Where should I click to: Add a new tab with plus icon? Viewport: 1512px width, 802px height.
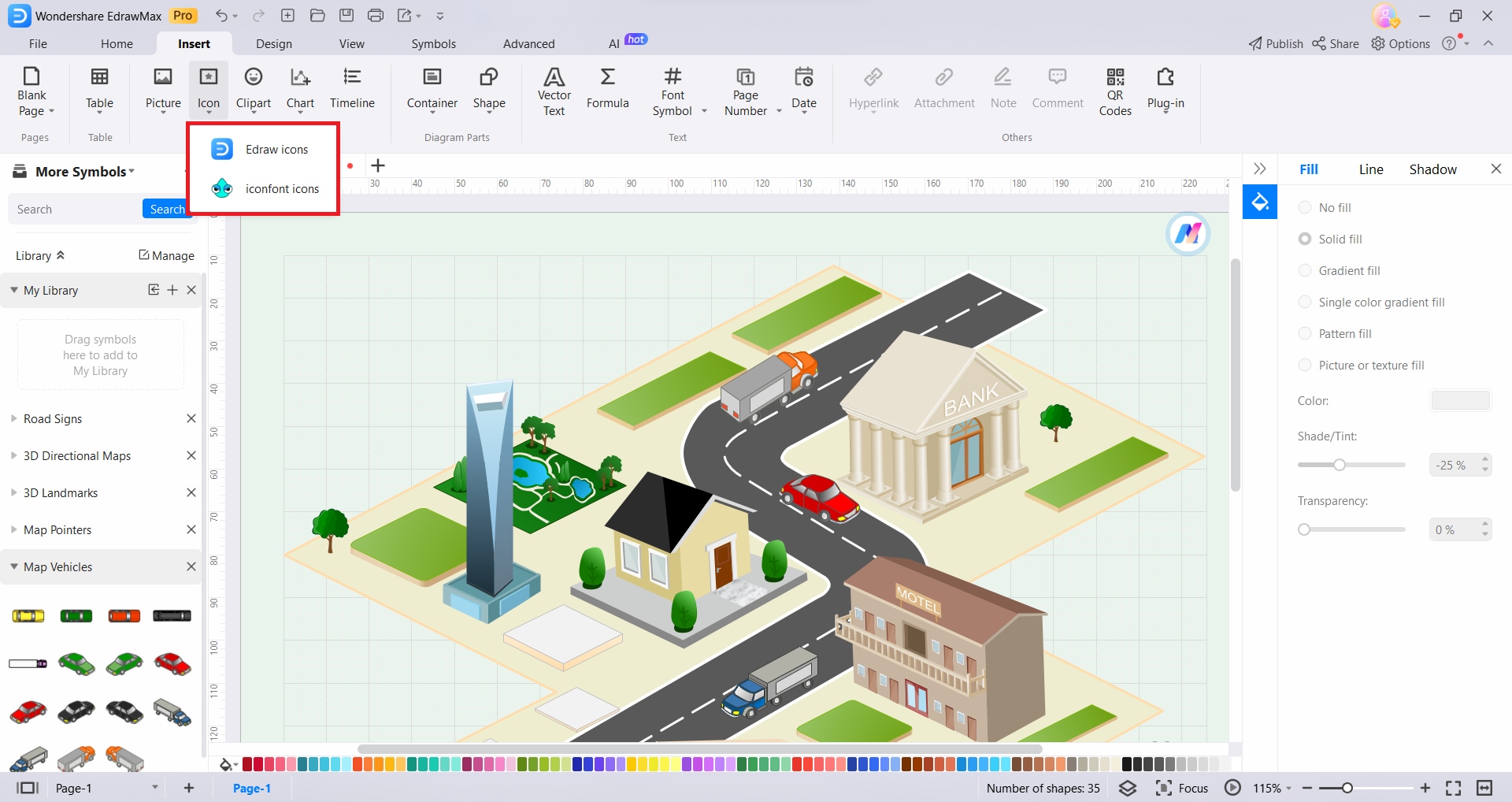point(378,165)
